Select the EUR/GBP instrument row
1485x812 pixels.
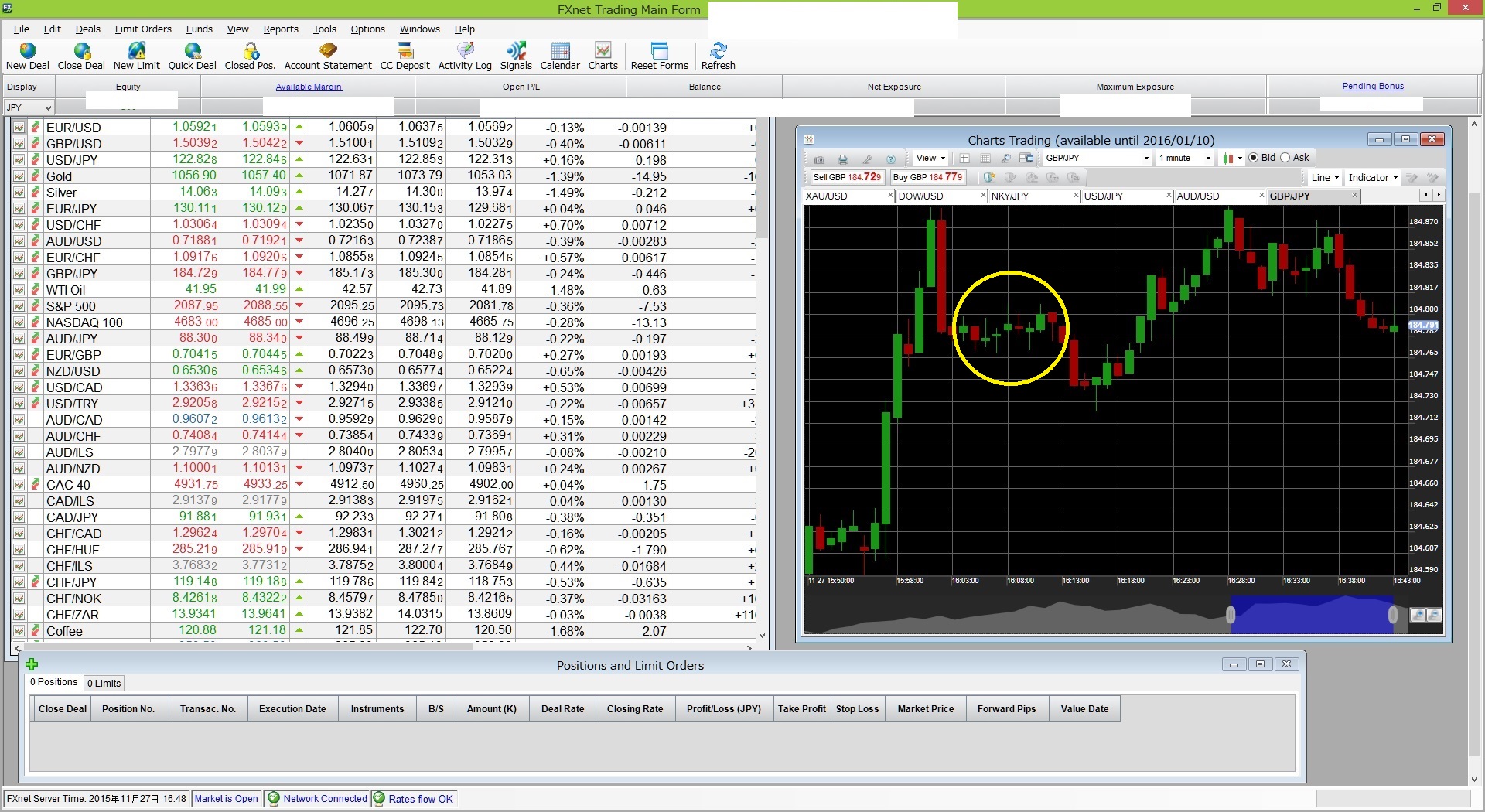(384, 355)
